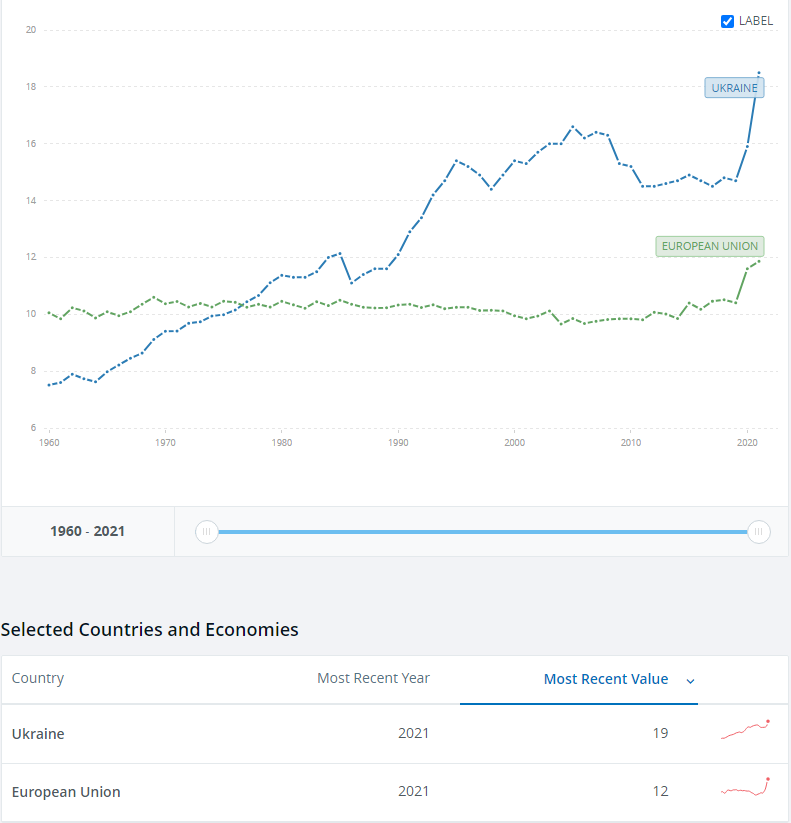
Task: Click Ukraine's most recent year 2021
Action: point(414,733)
